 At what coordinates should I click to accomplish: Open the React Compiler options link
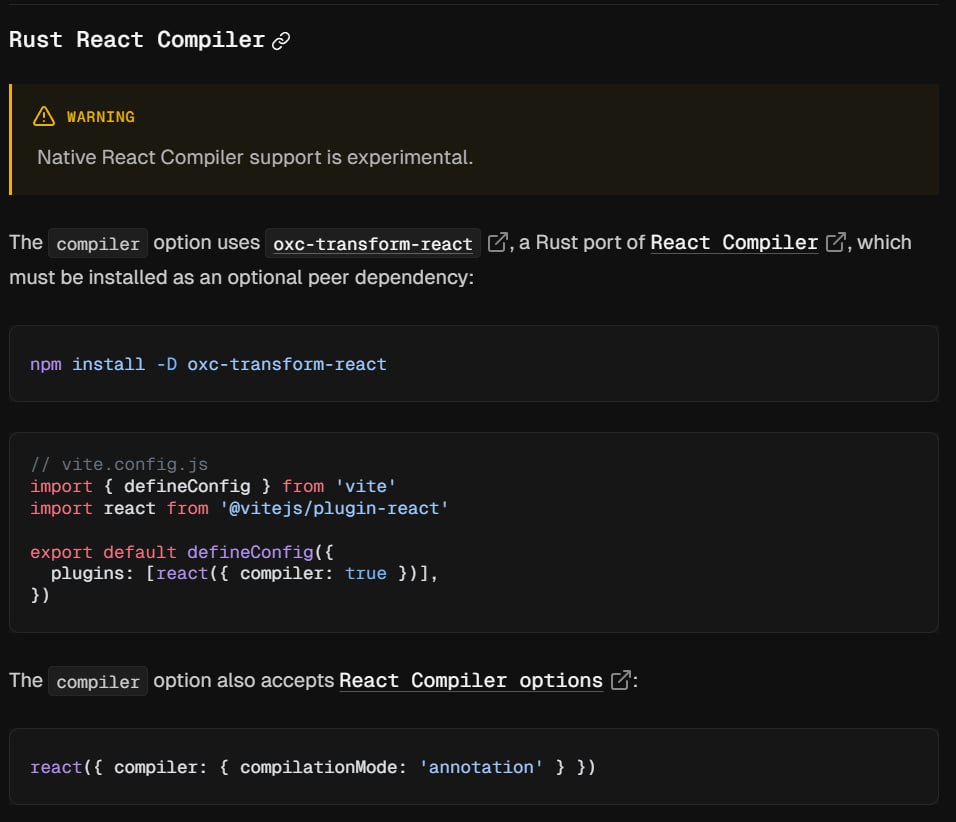click(x=471, y=681)
